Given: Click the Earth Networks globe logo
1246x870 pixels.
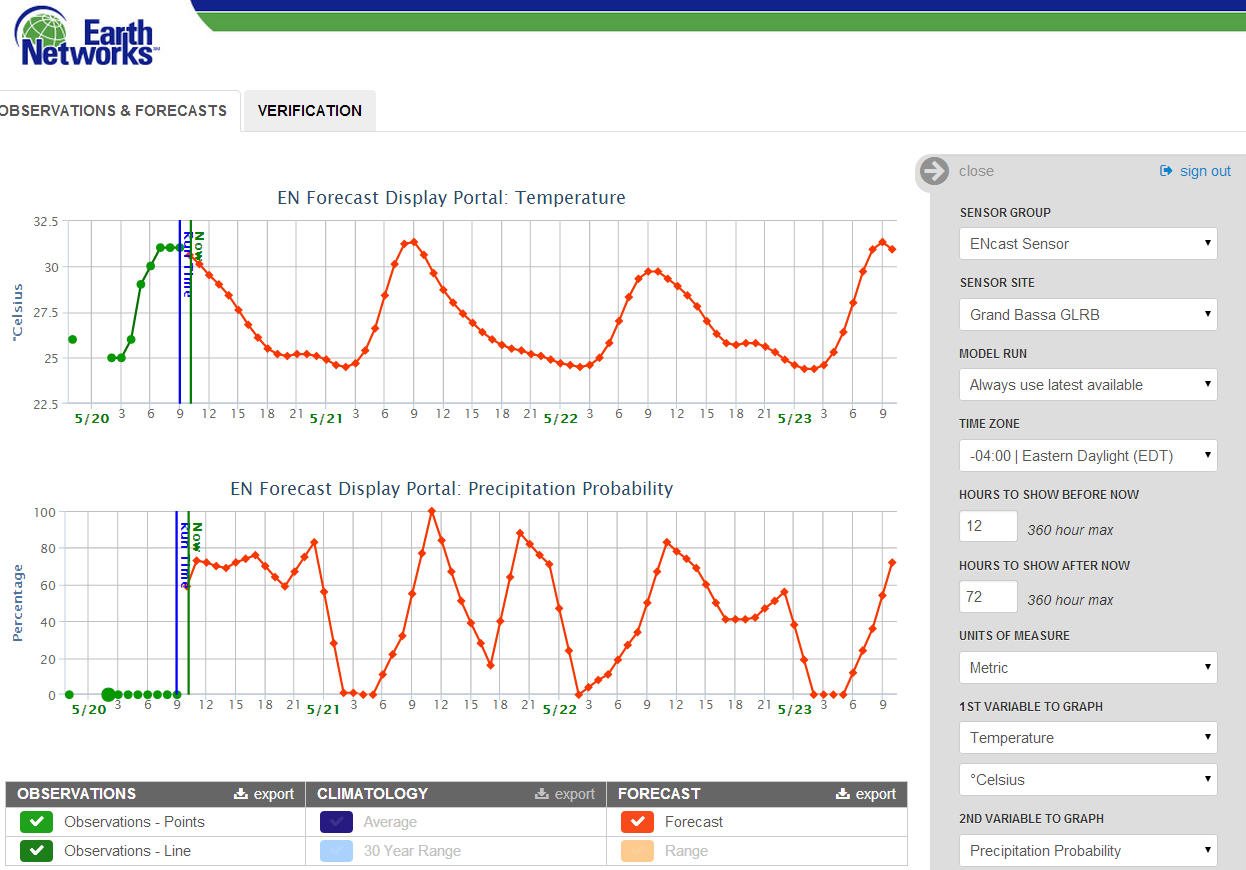Looking at the screenshot, I should pos(88,36).
